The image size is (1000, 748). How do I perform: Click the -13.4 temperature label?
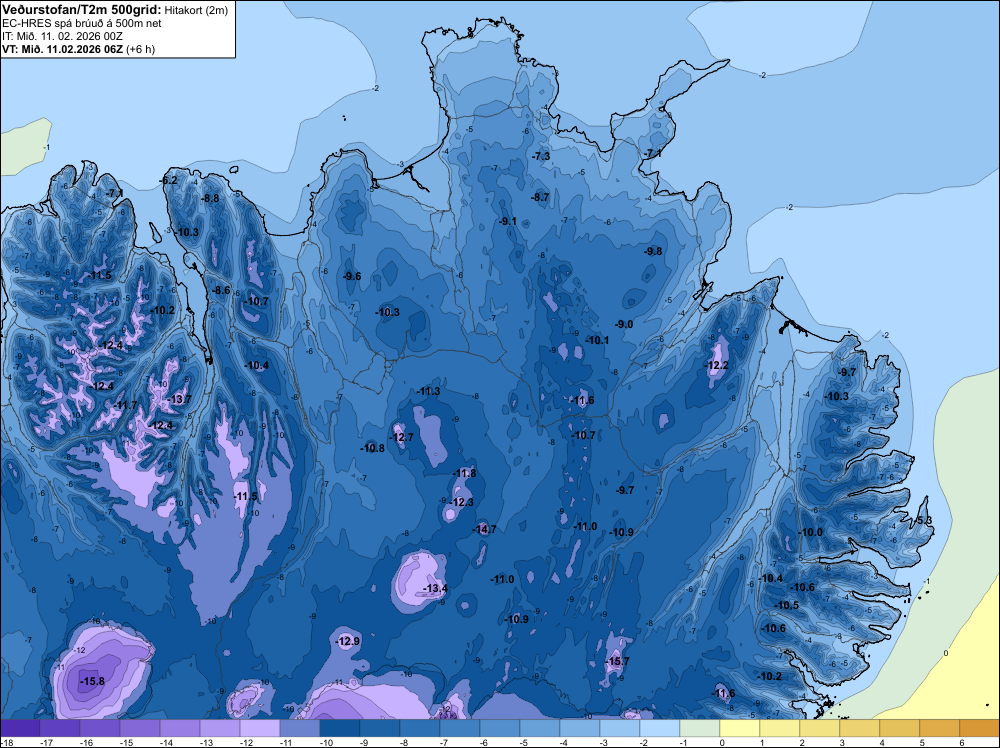435,588
